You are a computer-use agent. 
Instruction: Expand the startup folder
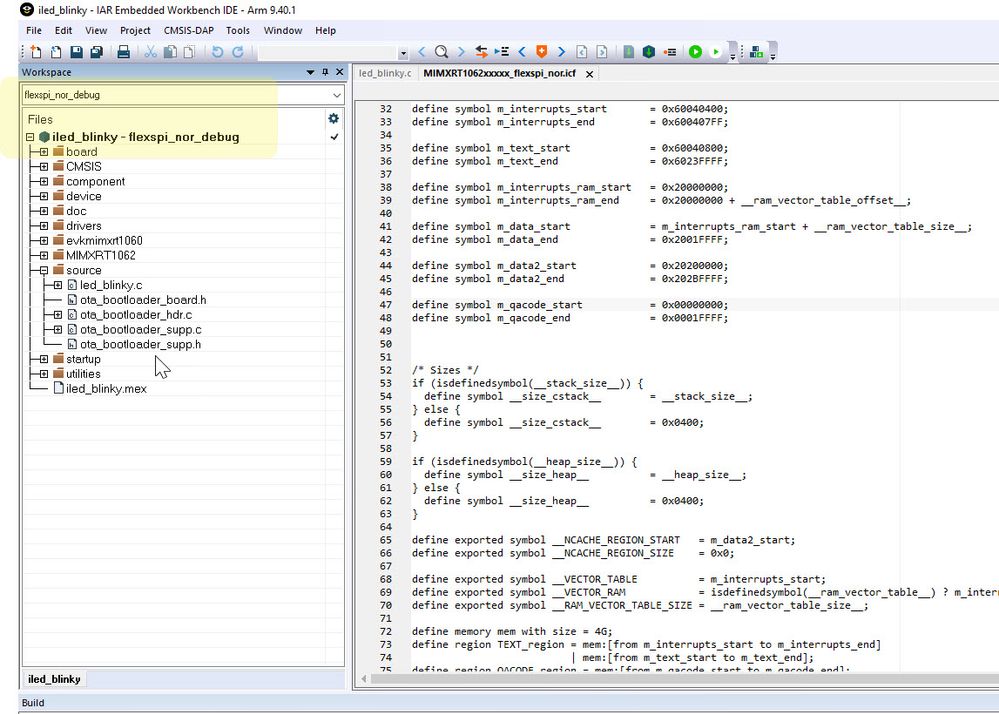pos(44,359)
